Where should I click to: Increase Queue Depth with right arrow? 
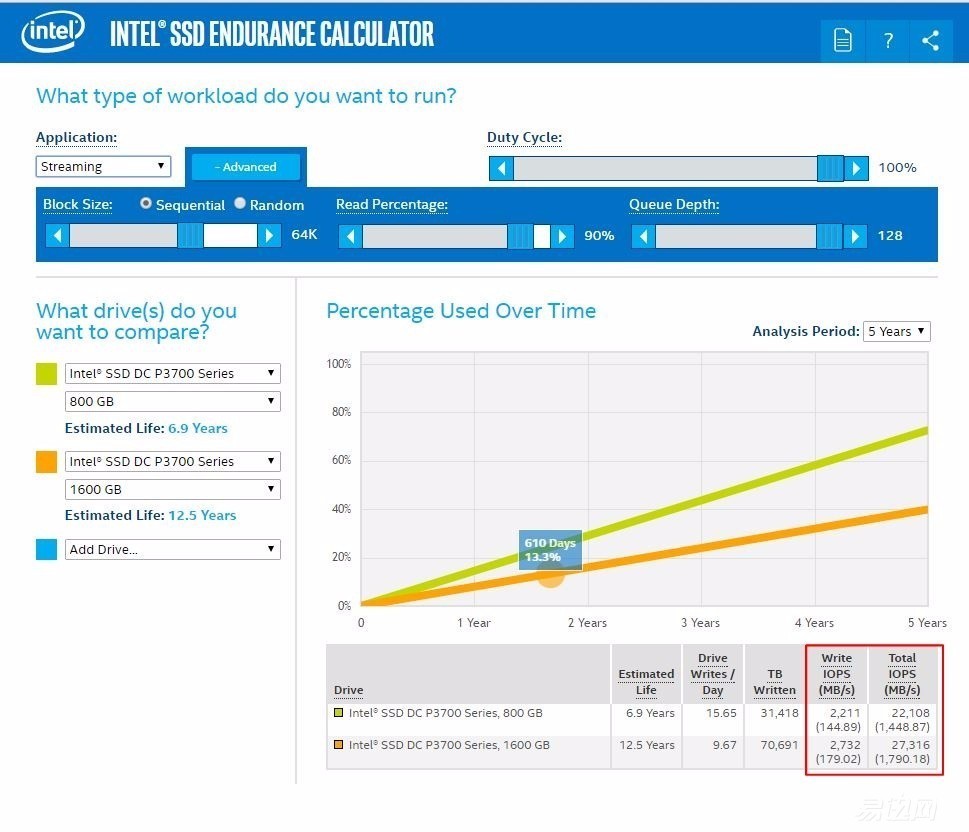(x=855, y=236)
